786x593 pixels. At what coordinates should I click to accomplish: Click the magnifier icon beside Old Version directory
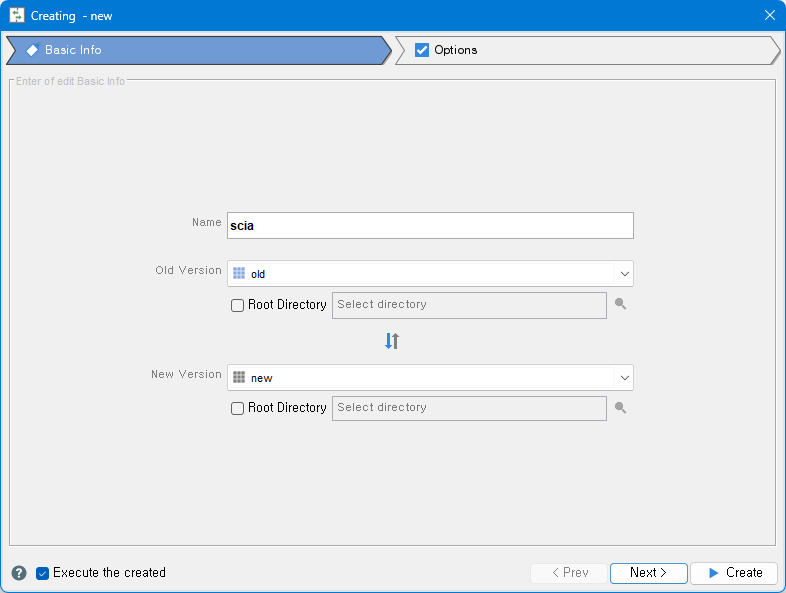click(621, 305)
